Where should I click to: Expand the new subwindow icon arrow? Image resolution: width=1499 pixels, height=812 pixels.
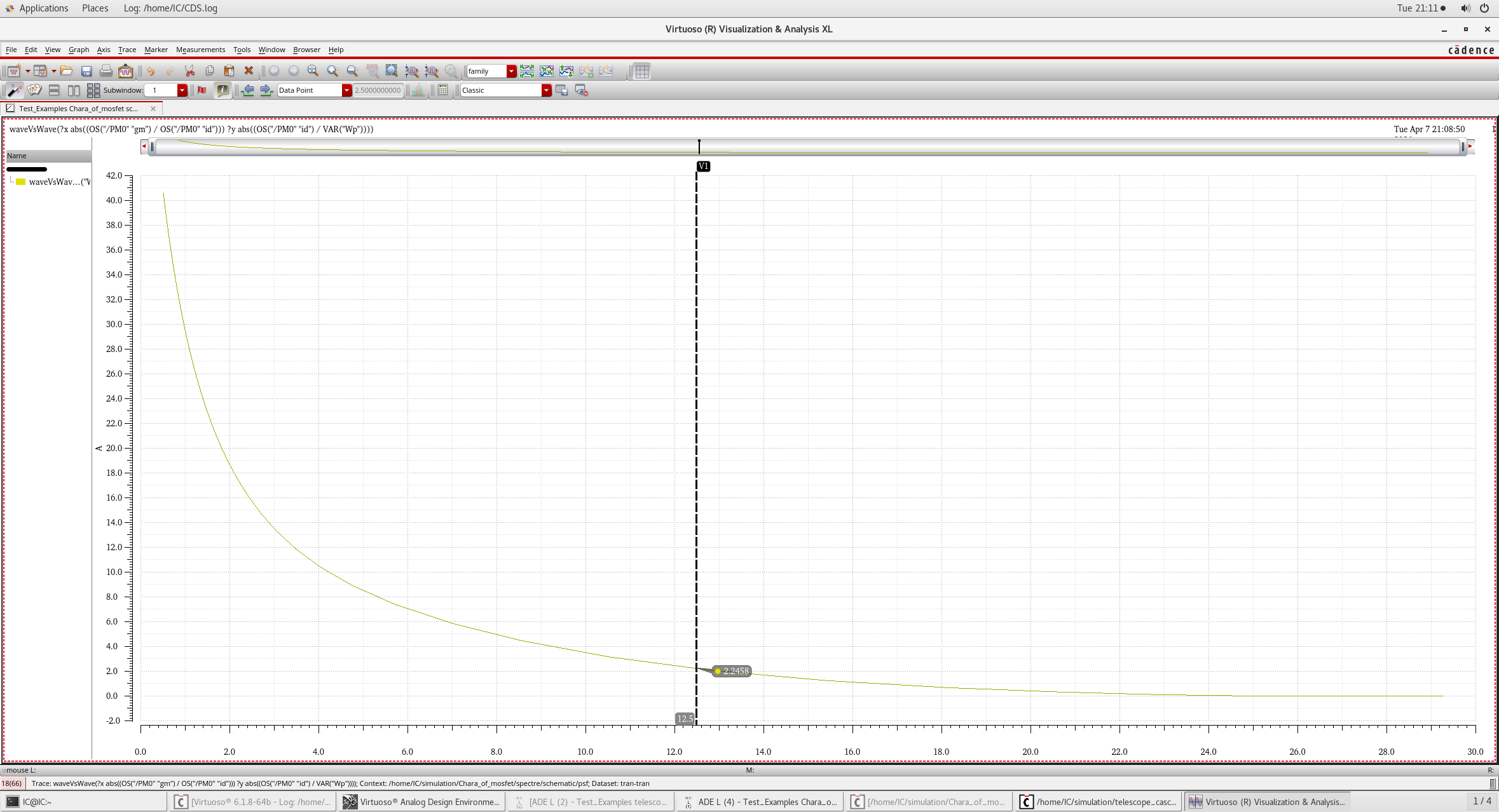coord(54,71)
